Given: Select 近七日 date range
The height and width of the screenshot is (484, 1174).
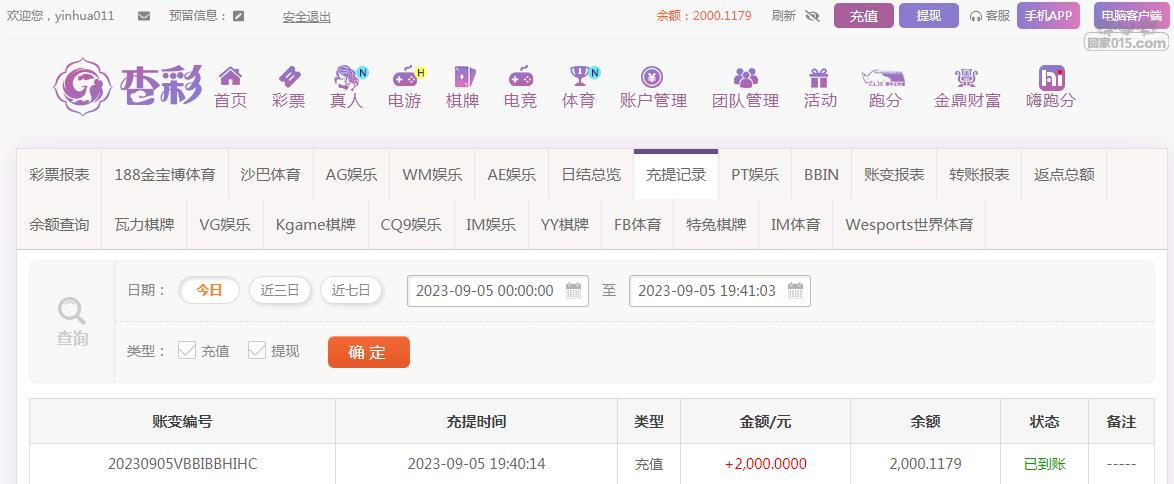Looking at the screenshot, I should (x=351, y=291).
